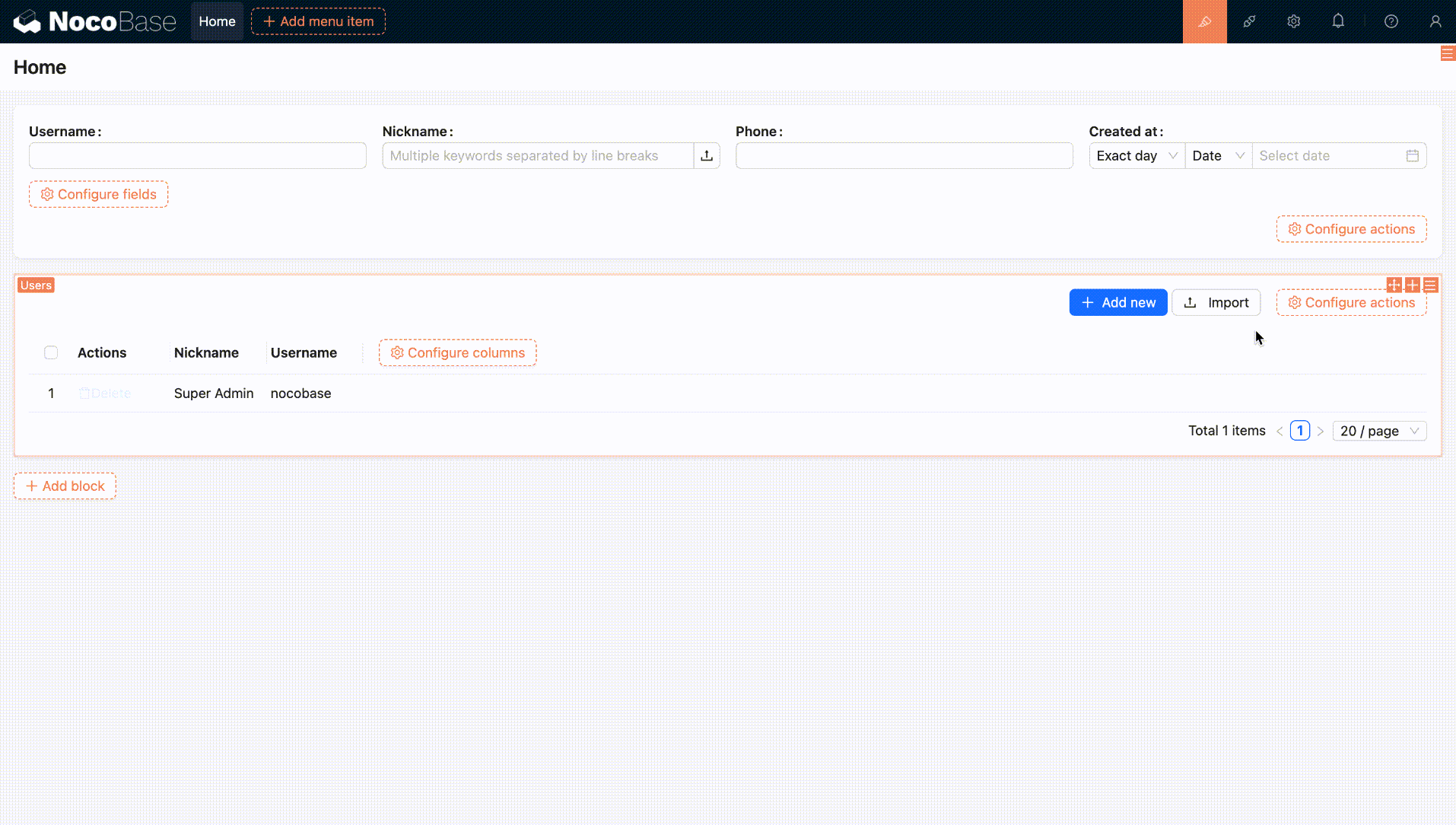
Task: Select the Home menu item
Action: click(217, 21)
